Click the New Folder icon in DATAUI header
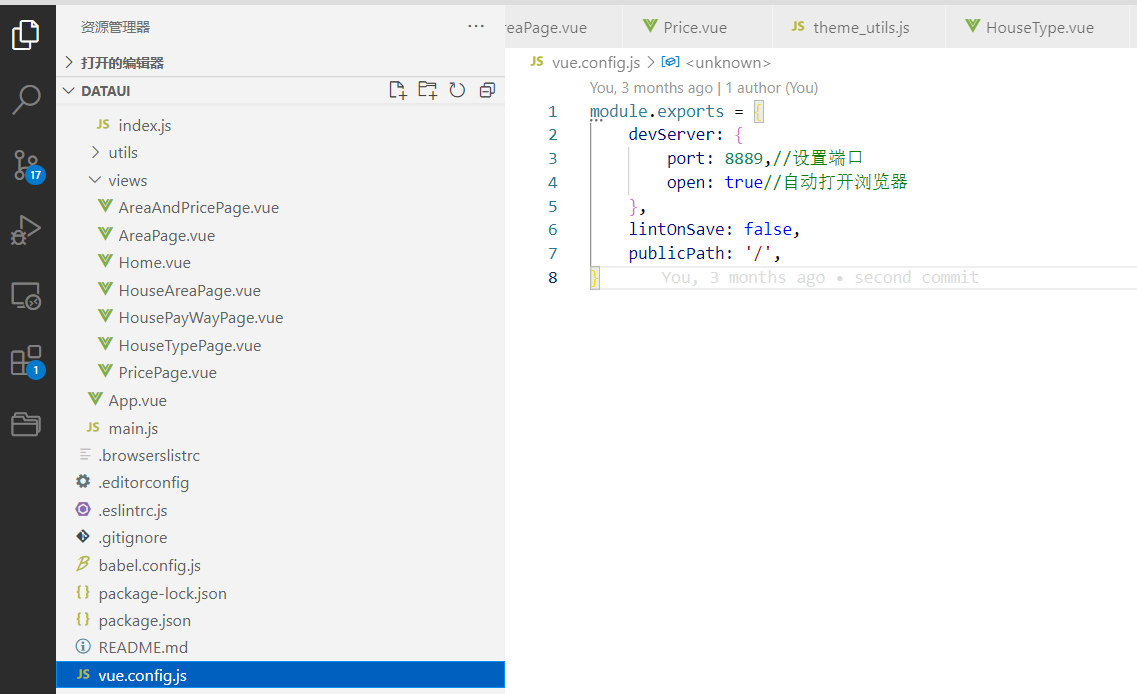1137x694 pixels. [428, 90]
